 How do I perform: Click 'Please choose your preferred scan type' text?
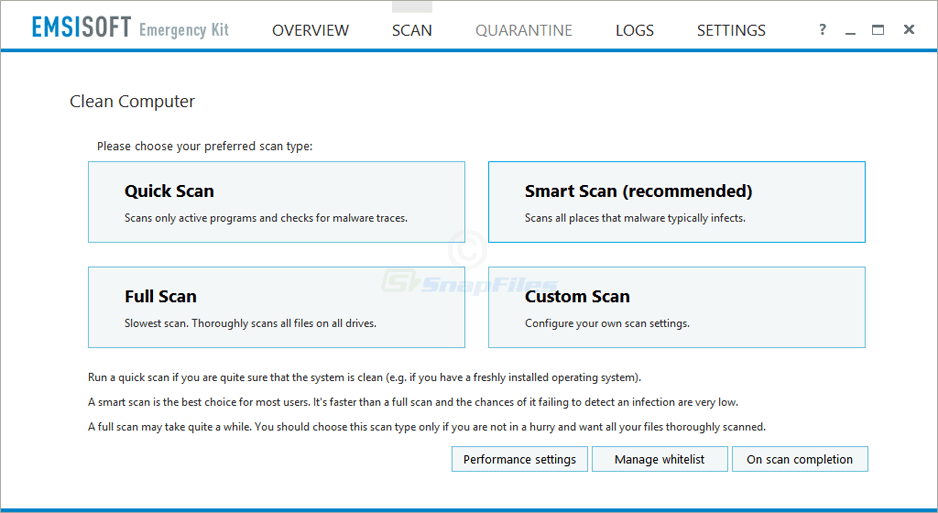[205, 146]
